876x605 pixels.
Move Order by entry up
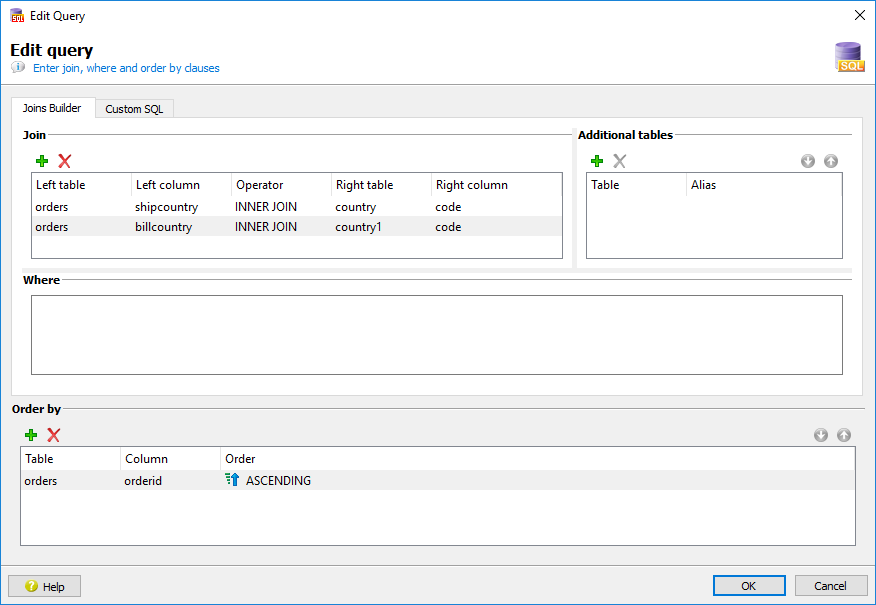844,435
